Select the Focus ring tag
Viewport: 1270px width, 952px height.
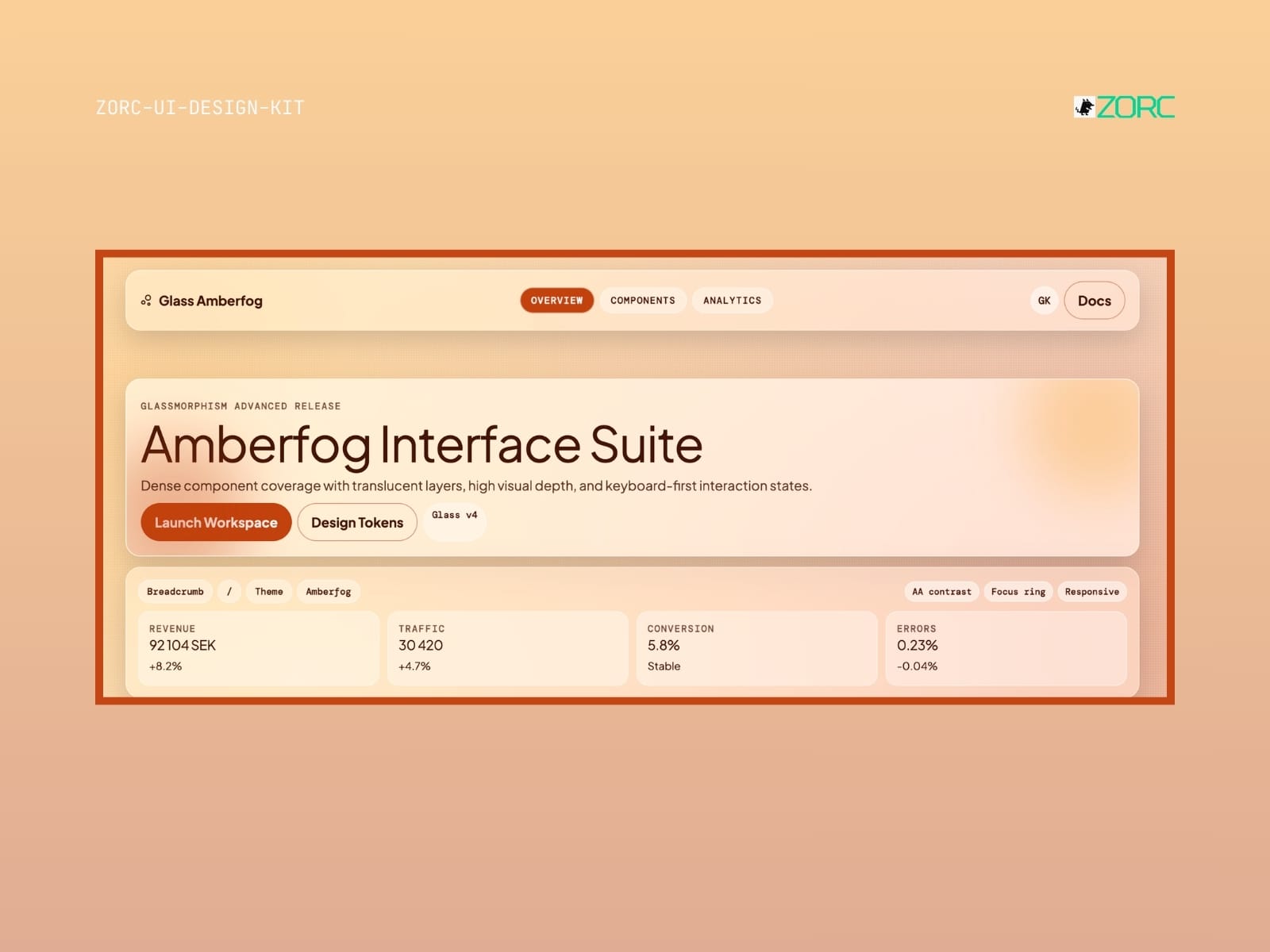tap(1018, 592)
